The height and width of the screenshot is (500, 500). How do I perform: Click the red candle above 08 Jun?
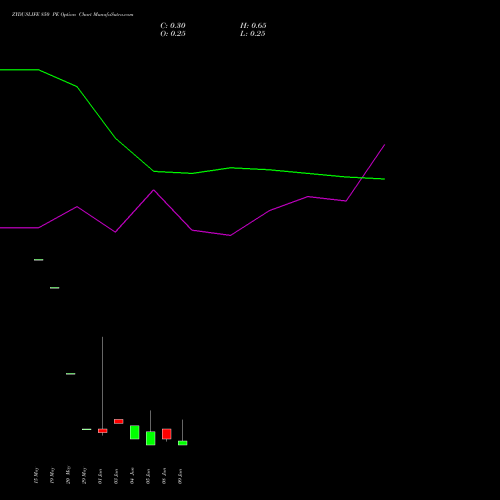(x=167, y=434)
